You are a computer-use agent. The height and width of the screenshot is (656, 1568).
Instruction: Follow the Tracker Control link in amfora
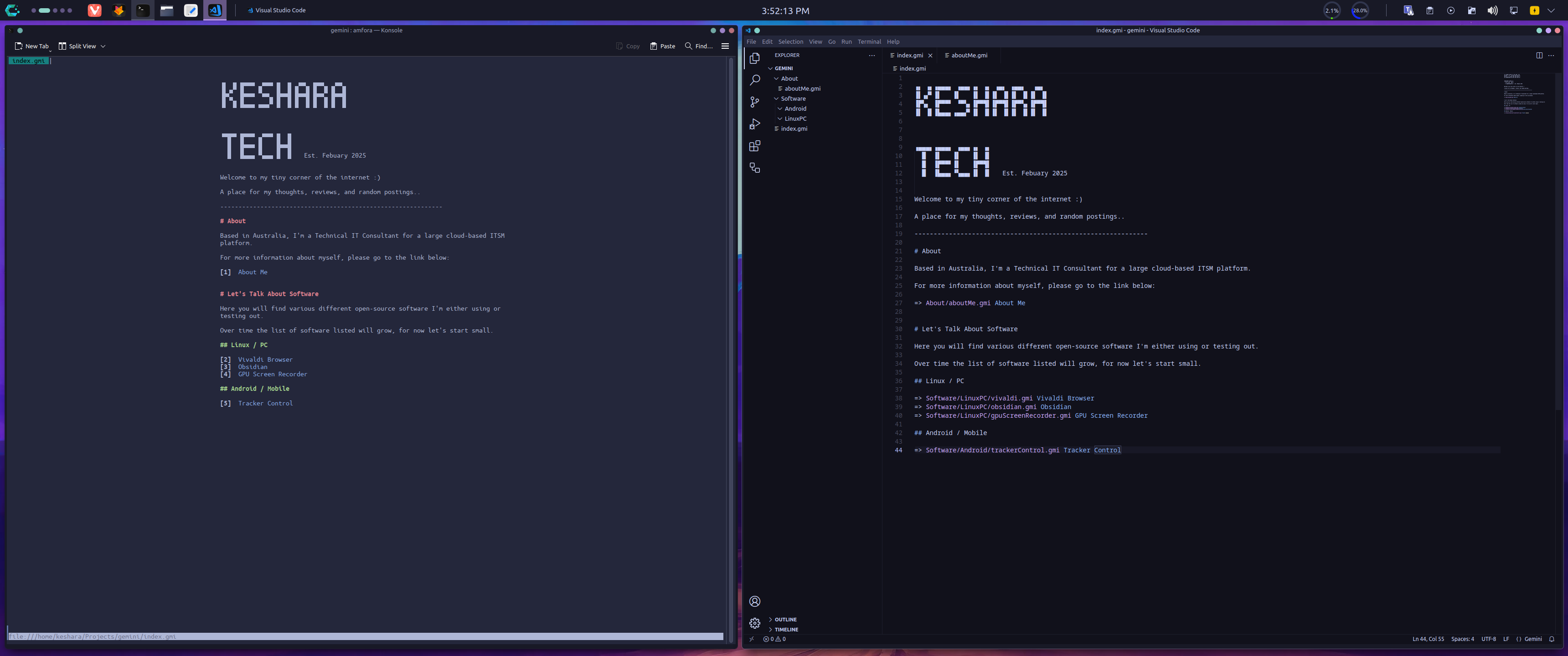[265, 404]
